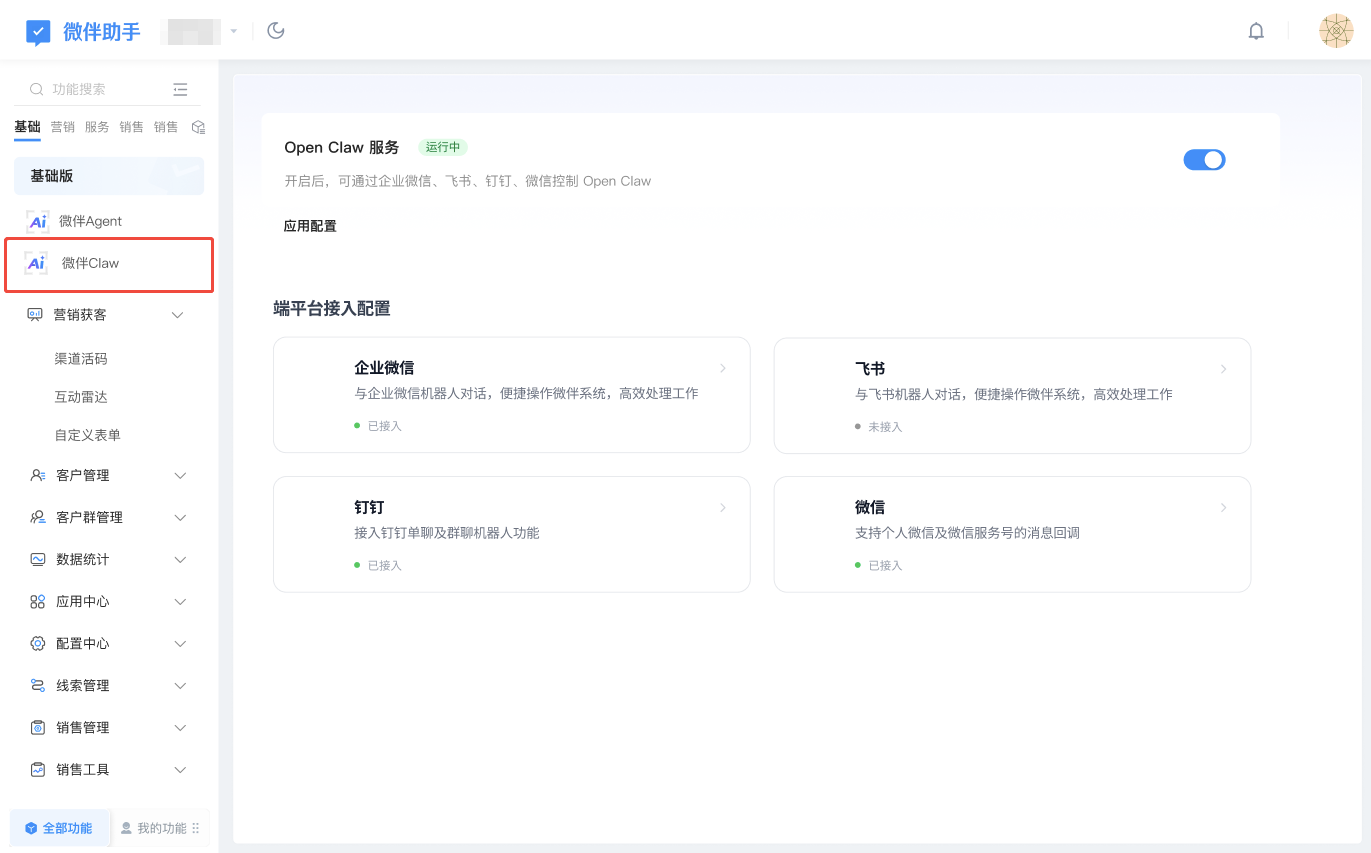Open 飞书 card via its arrow
The width and height of the screenshot is (1371, 853).
click(1224, 369)
